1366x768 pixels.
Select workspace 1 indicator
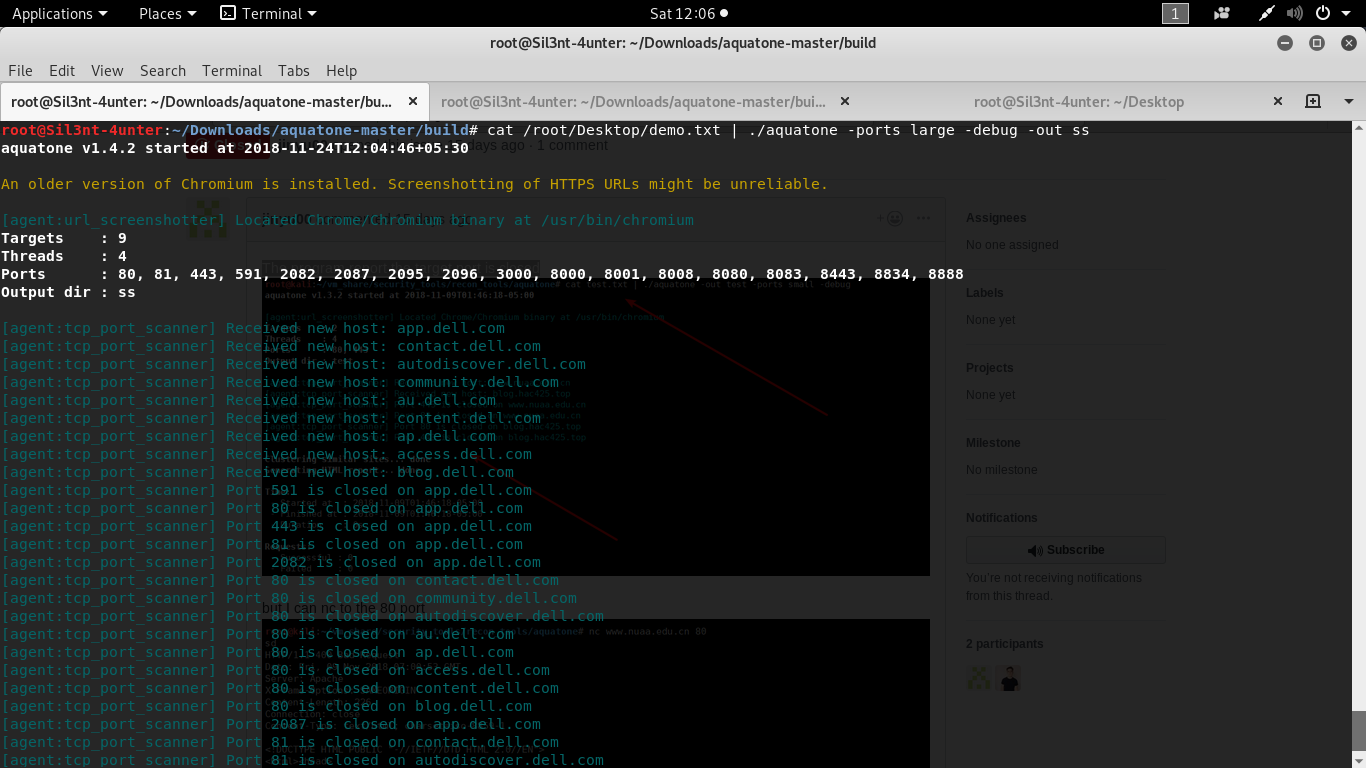[1175, 13]
